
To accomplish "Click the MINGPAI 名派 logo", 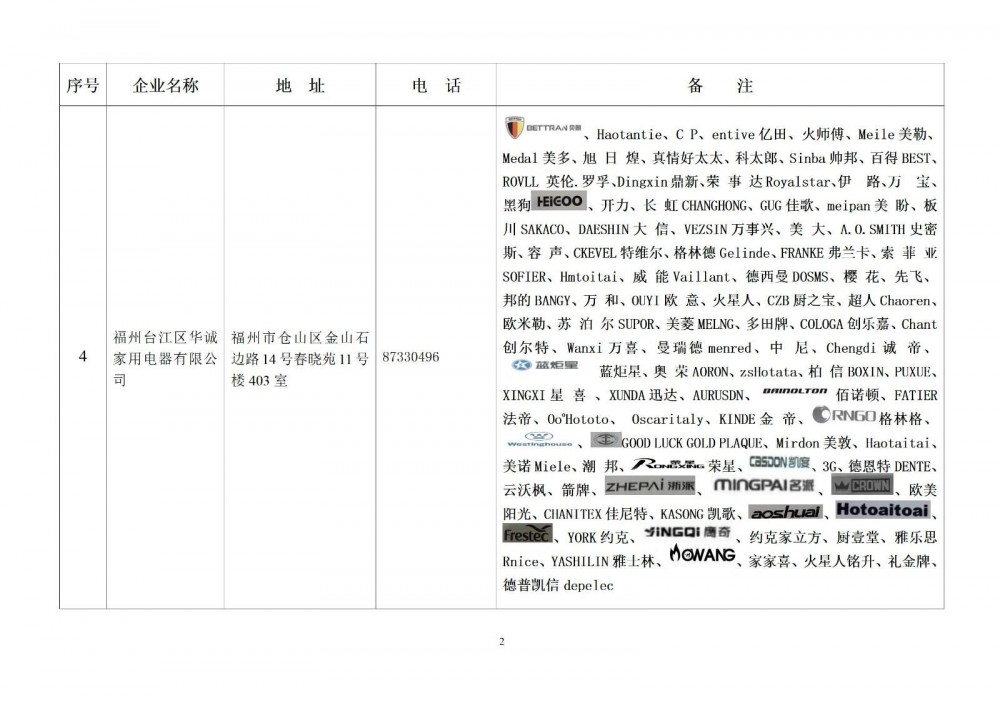I will click(764, 486).
